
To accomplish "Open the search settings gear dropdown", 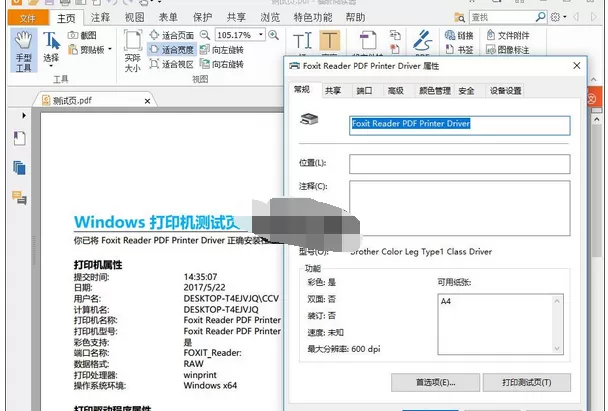I will click(x=558, y=17).
